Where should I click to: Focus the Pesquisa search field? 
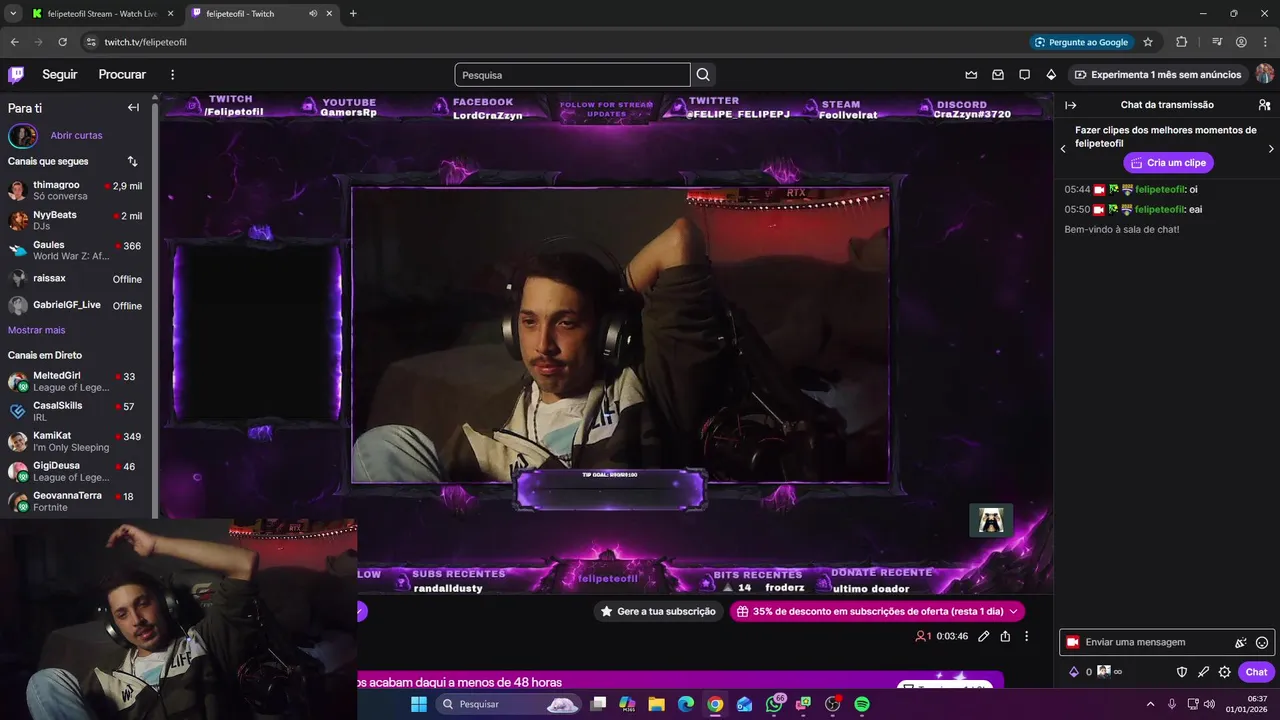pos(572,75)
